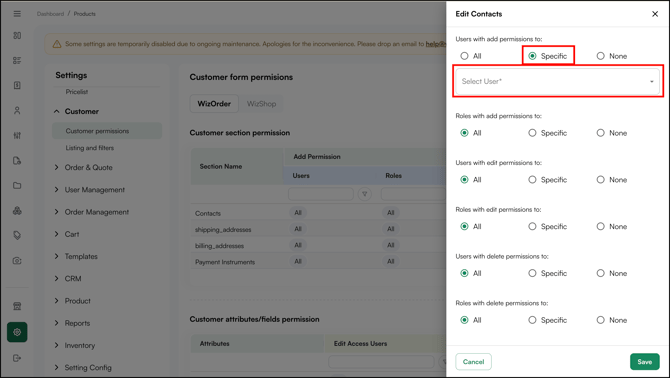Click the Users column filter funnel icon

[364, 194]
